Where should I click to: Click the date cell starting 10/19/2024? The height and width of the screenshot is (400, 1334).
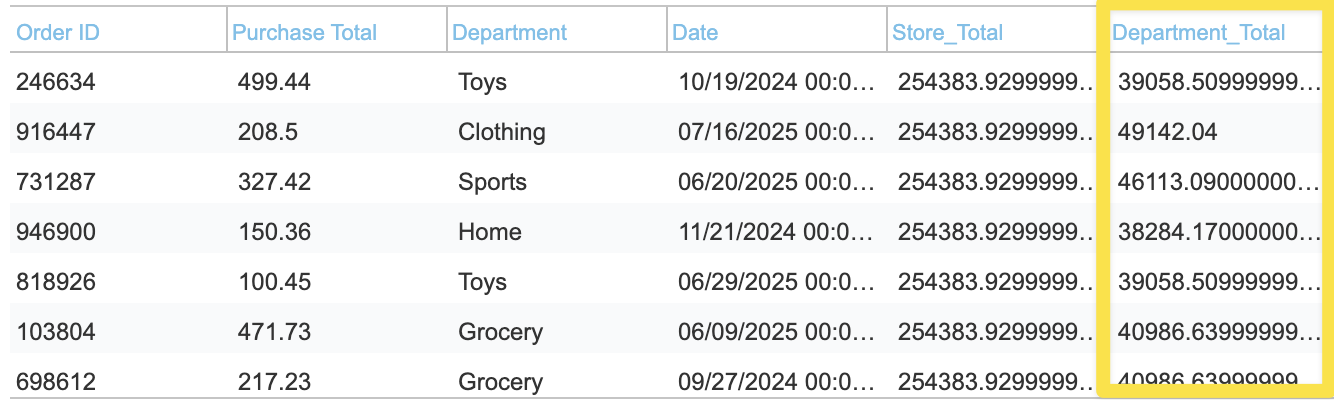pyautogui.click(x=779, y=82)
